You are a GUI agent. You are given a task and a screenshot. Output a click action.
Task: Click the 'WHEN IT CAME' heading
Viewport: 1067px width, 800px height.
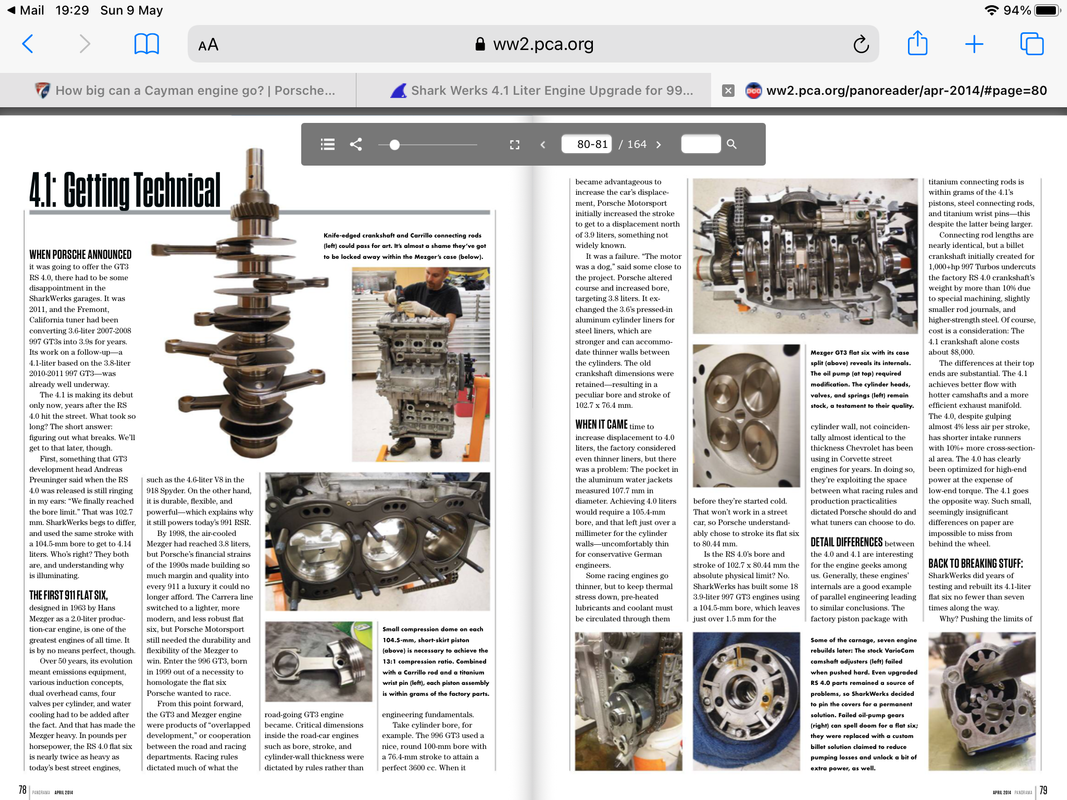tap(602, 424)
